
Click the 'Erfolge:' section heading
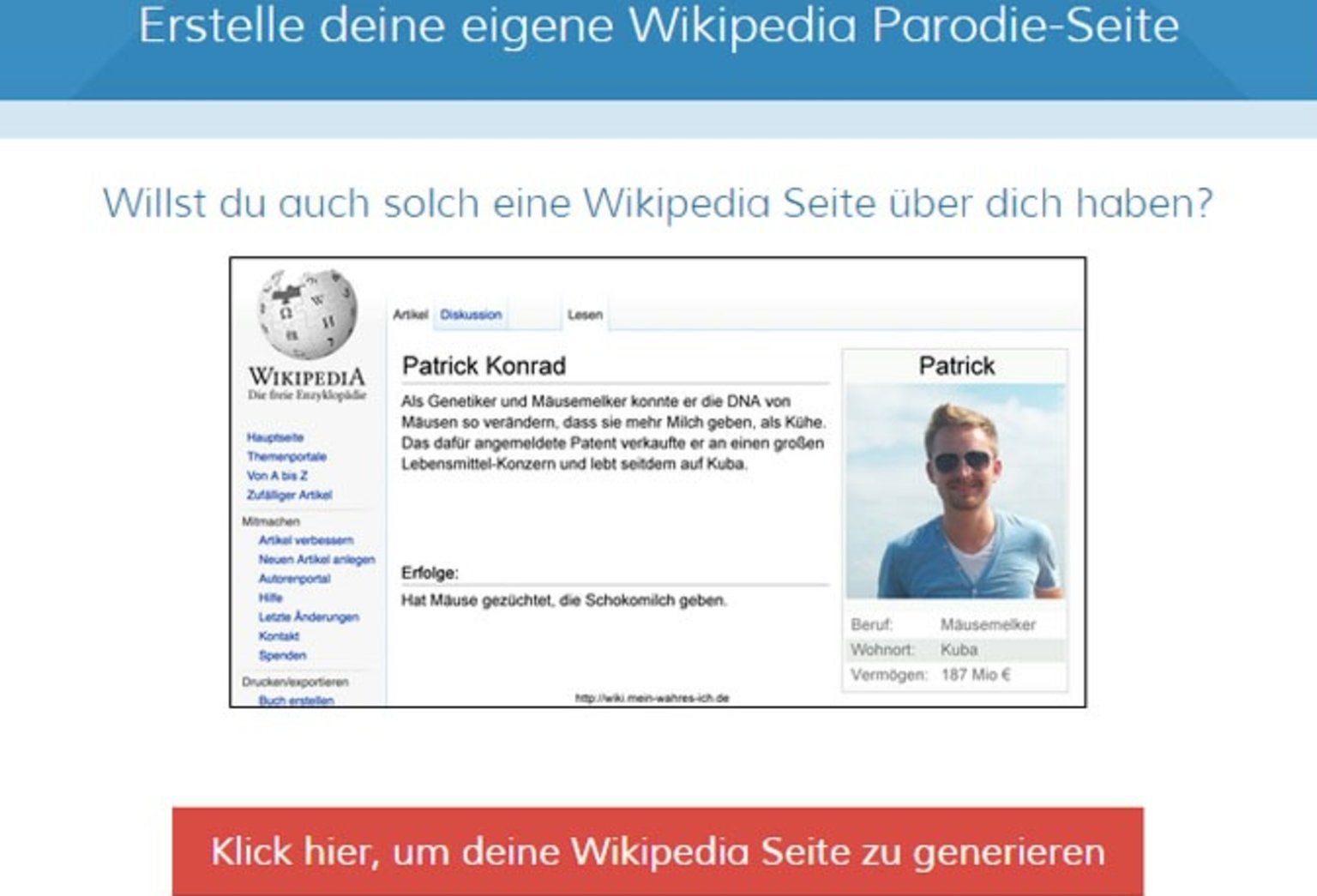pos(430,573)
